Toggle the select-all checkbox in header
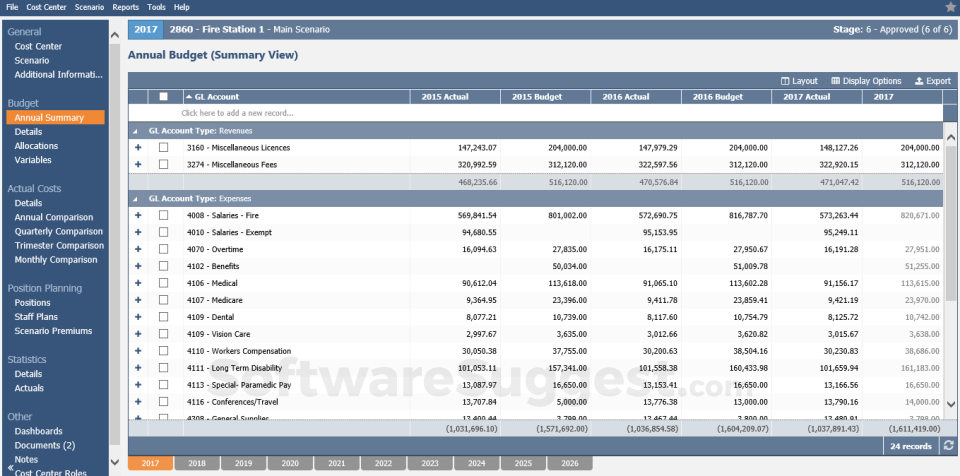Image resolution: width=960 pixels, height=476 pixels. (x=163, y=97)
